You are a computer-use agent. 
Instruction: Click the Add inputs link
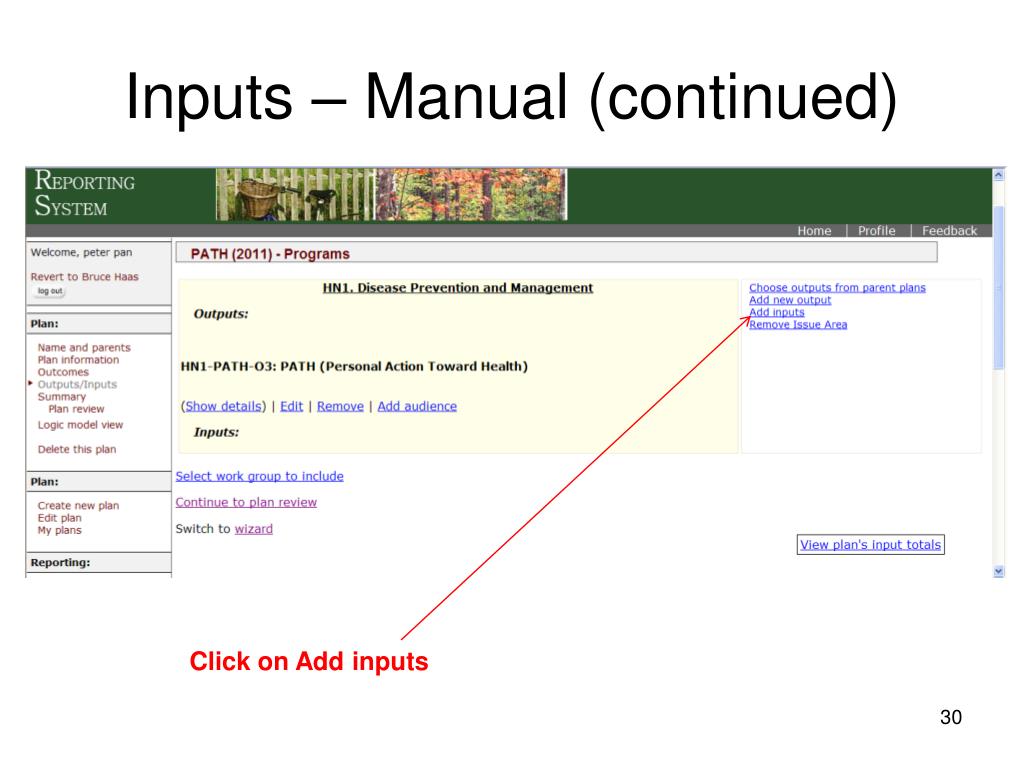coord(777,312)
